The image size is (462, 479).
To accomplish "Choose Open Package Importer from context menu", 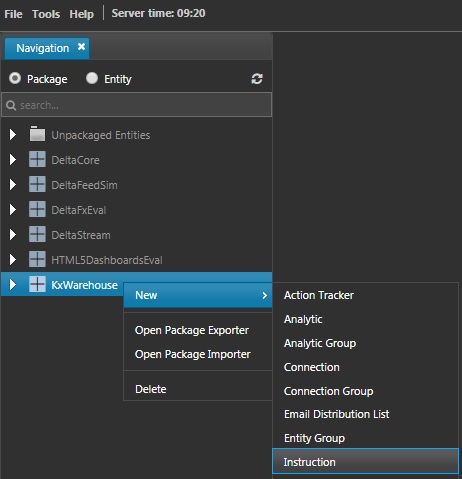I will point(198,354).
